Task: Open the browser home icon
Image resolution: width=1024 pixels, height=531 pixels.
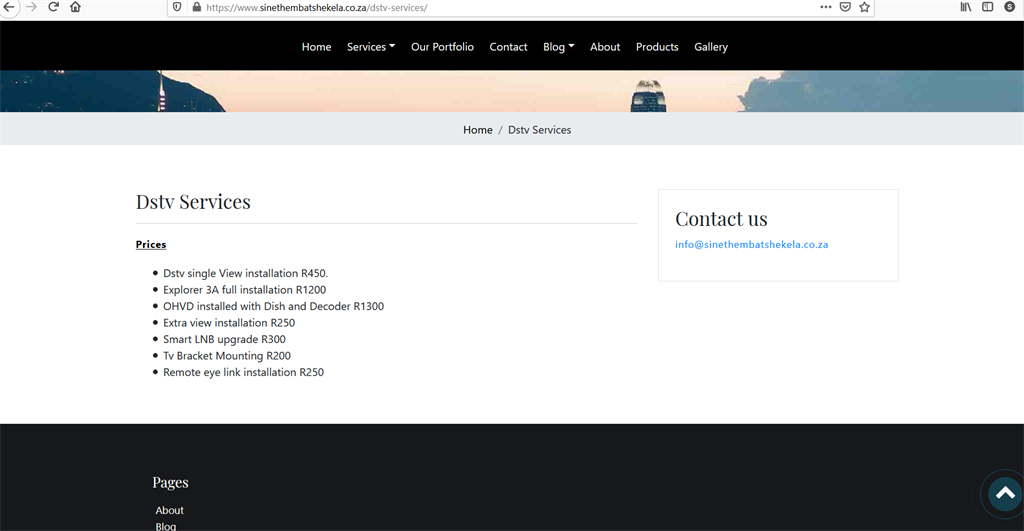Action: (x=76, y=7)
